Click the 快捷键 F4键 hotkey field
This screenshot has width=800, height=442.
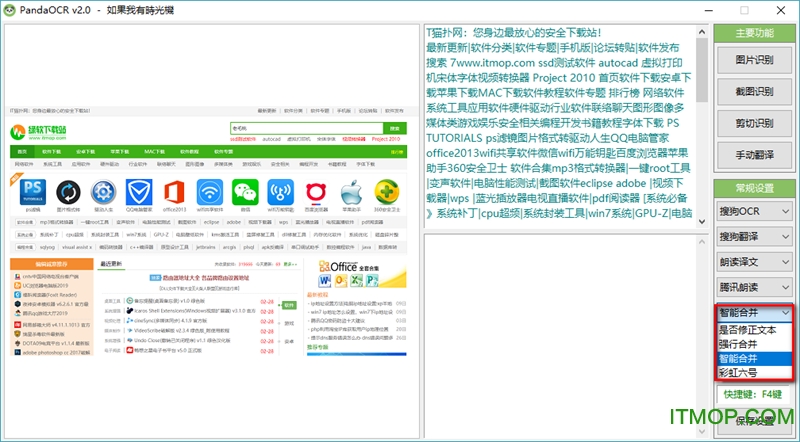tap(754, 395)
